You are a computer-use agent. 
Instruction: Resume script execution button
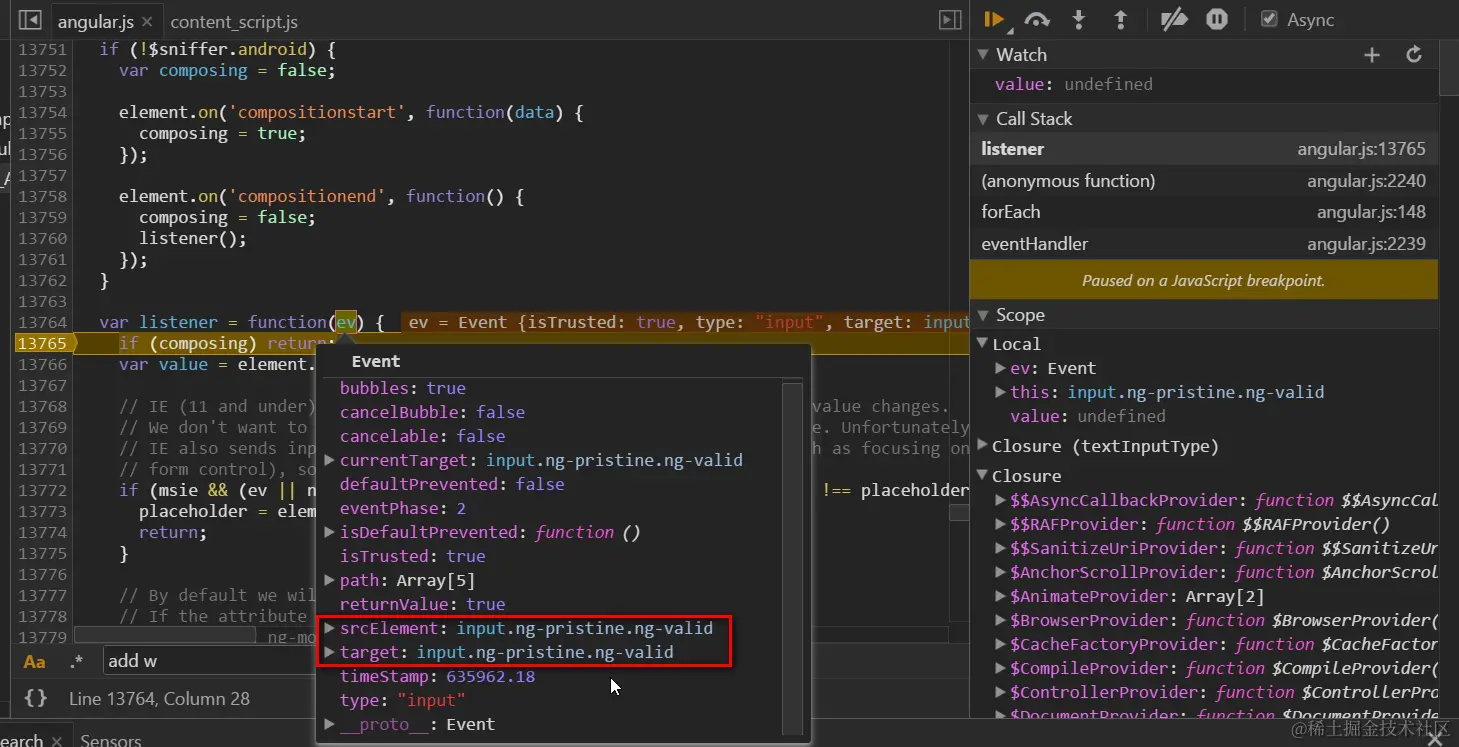(993, 20)
